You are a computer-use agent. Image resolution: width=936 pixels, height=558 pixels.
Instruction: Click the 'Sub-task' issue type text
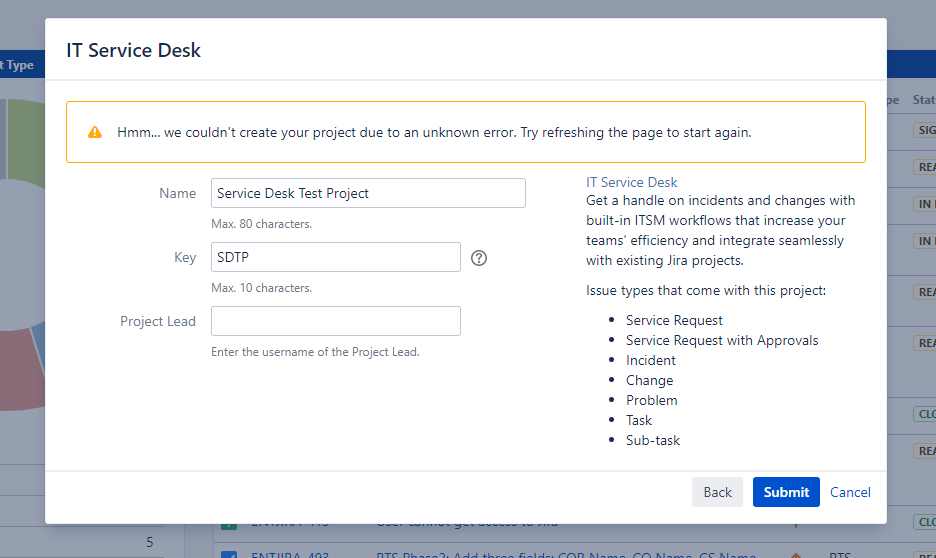tap(652, 440)
